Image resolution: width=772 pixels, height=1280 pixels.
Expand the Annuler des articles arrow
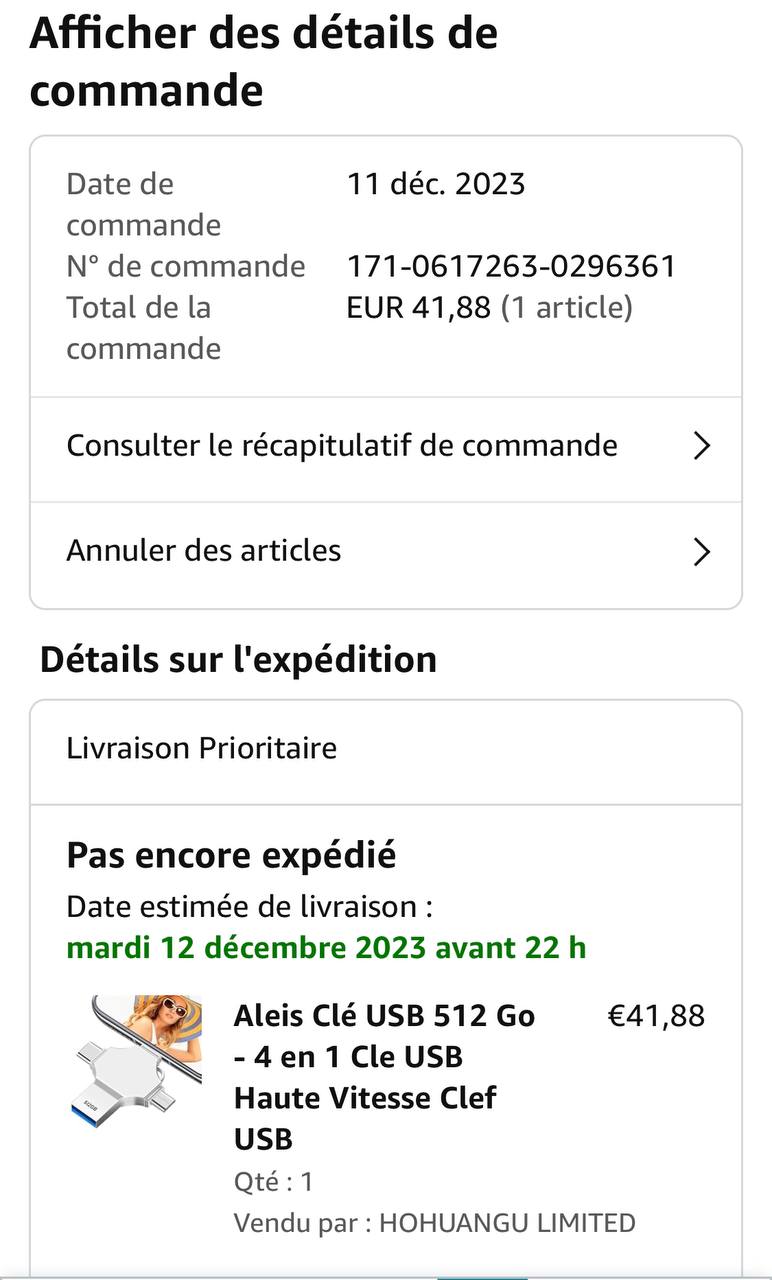coord(702,552)
